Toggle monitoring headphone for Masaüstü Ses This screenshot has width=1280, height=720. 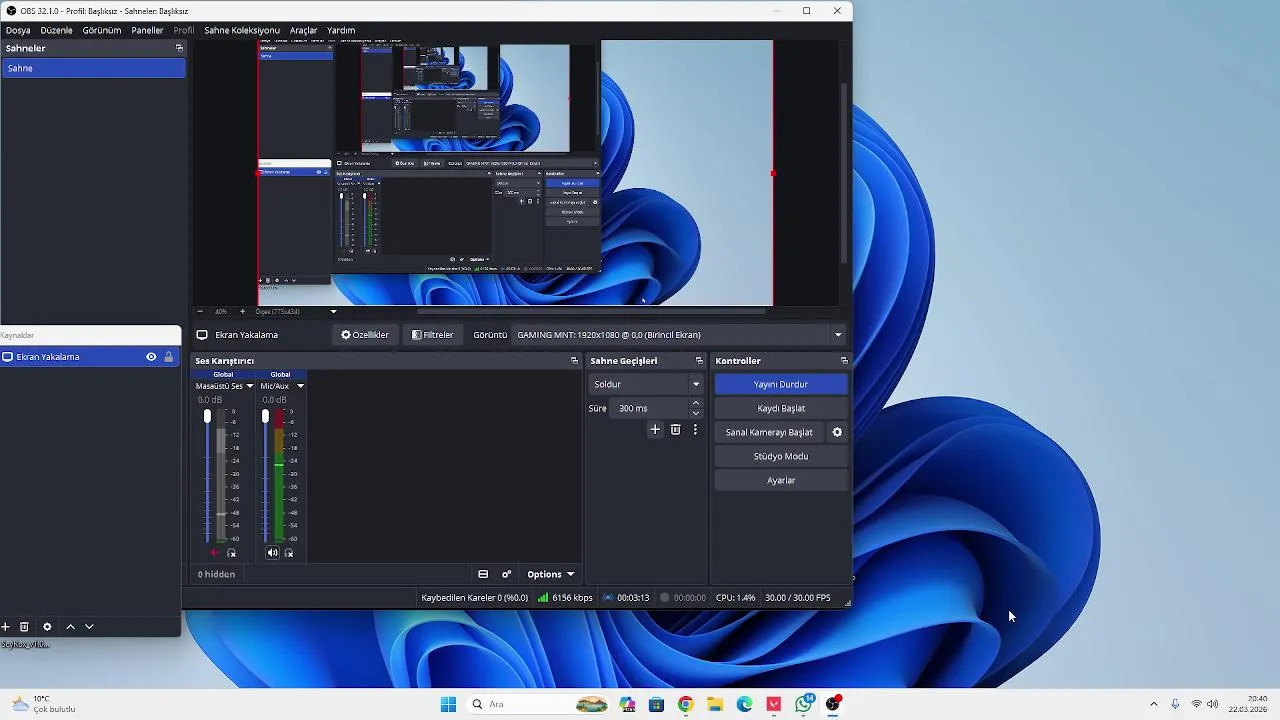coord(232,553)
